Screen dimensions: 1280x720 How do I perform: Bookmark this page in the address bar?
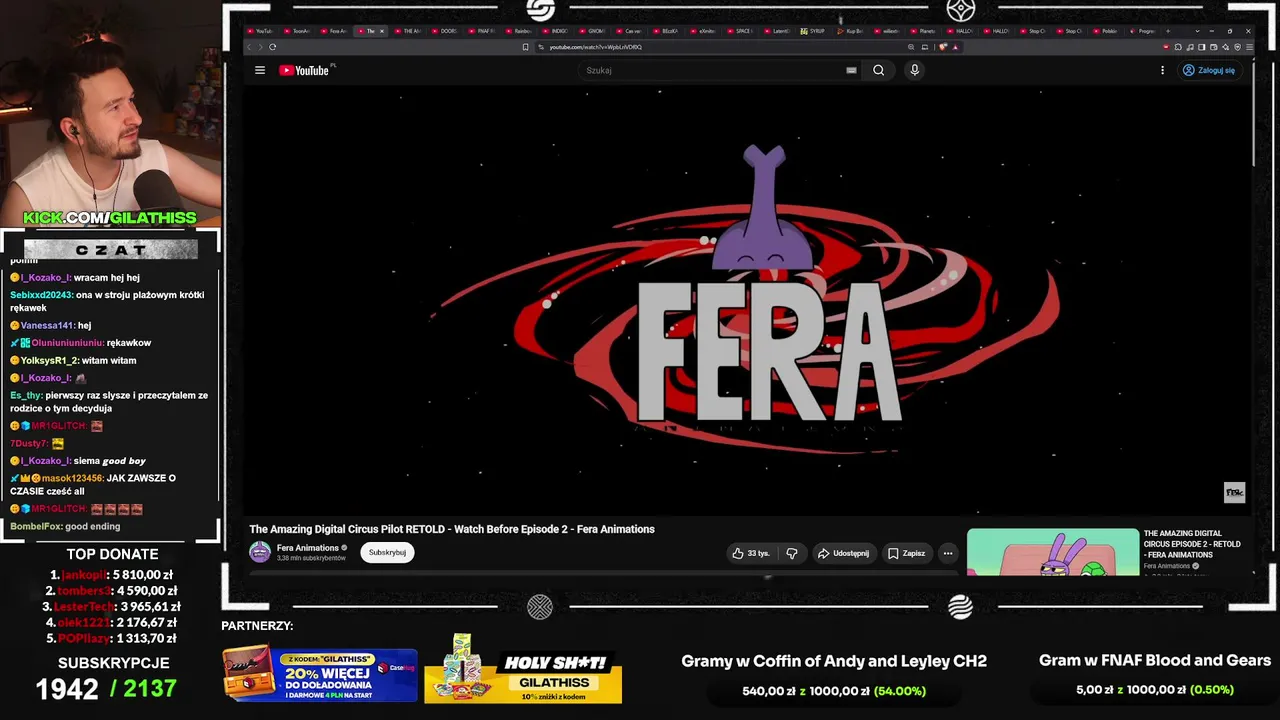point(526,47)
